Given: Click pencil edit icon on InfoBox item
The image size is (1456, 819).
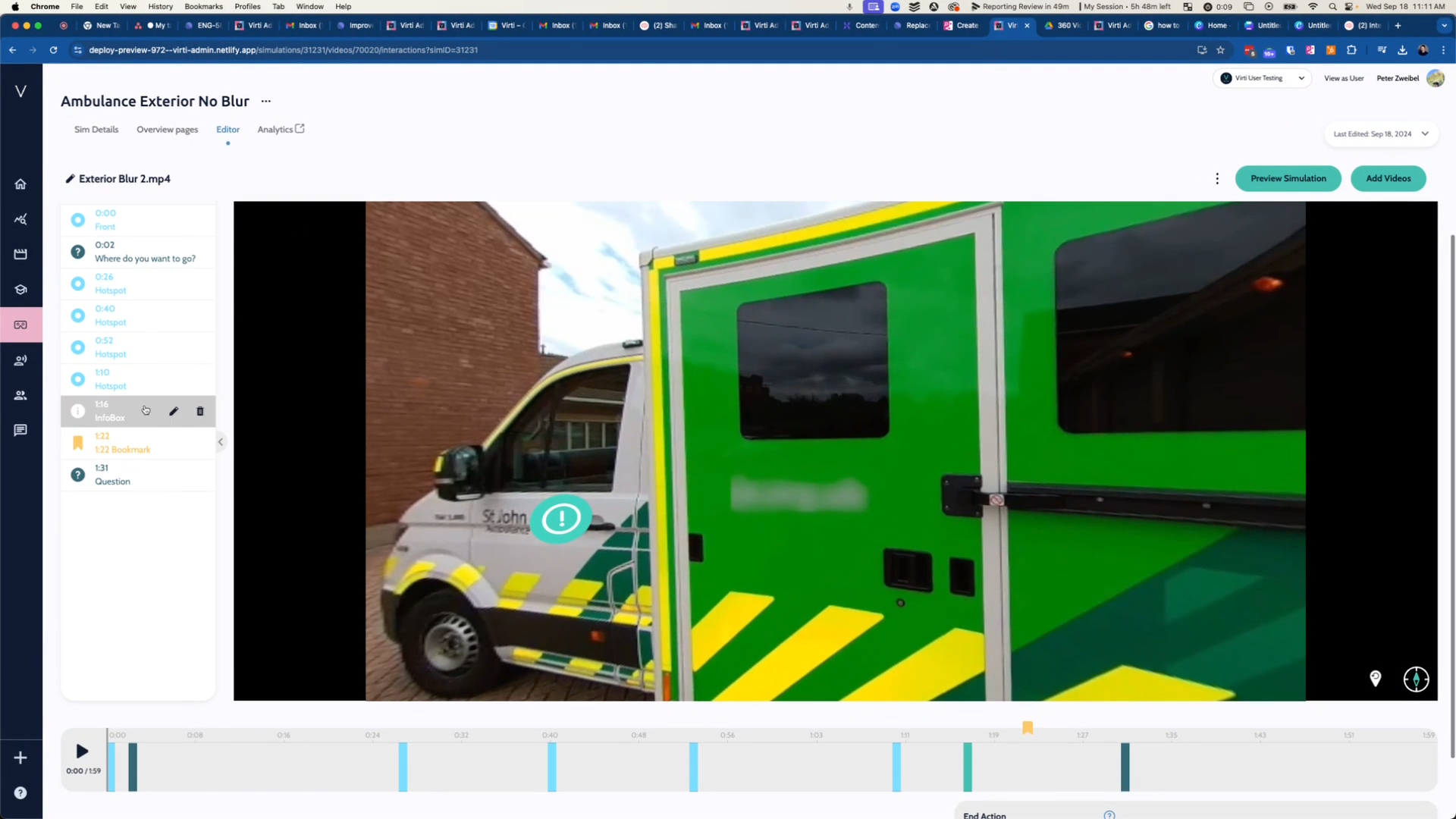Looking at the screenshot, I should (174, 411).
